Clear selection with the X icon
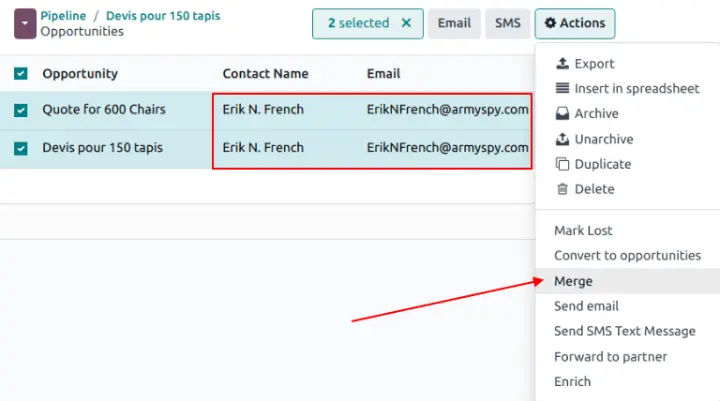Viewport: 720px width, 401px height. (405, 23)
